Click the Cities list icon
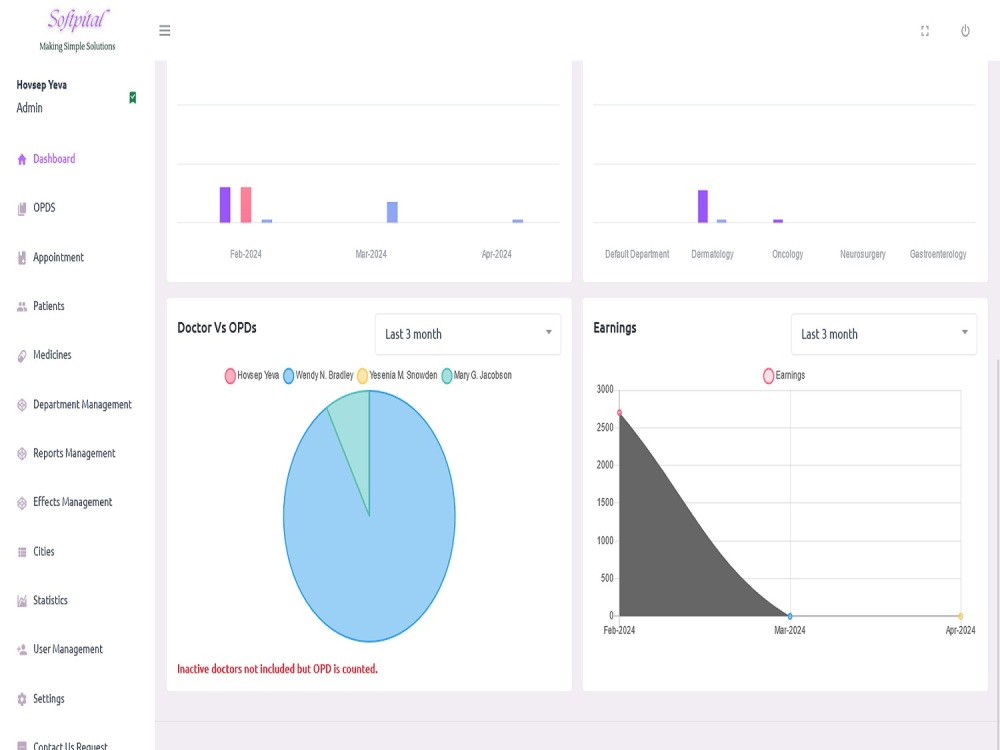The width and height of the screenshot is (1000, 750). point(22,552)
